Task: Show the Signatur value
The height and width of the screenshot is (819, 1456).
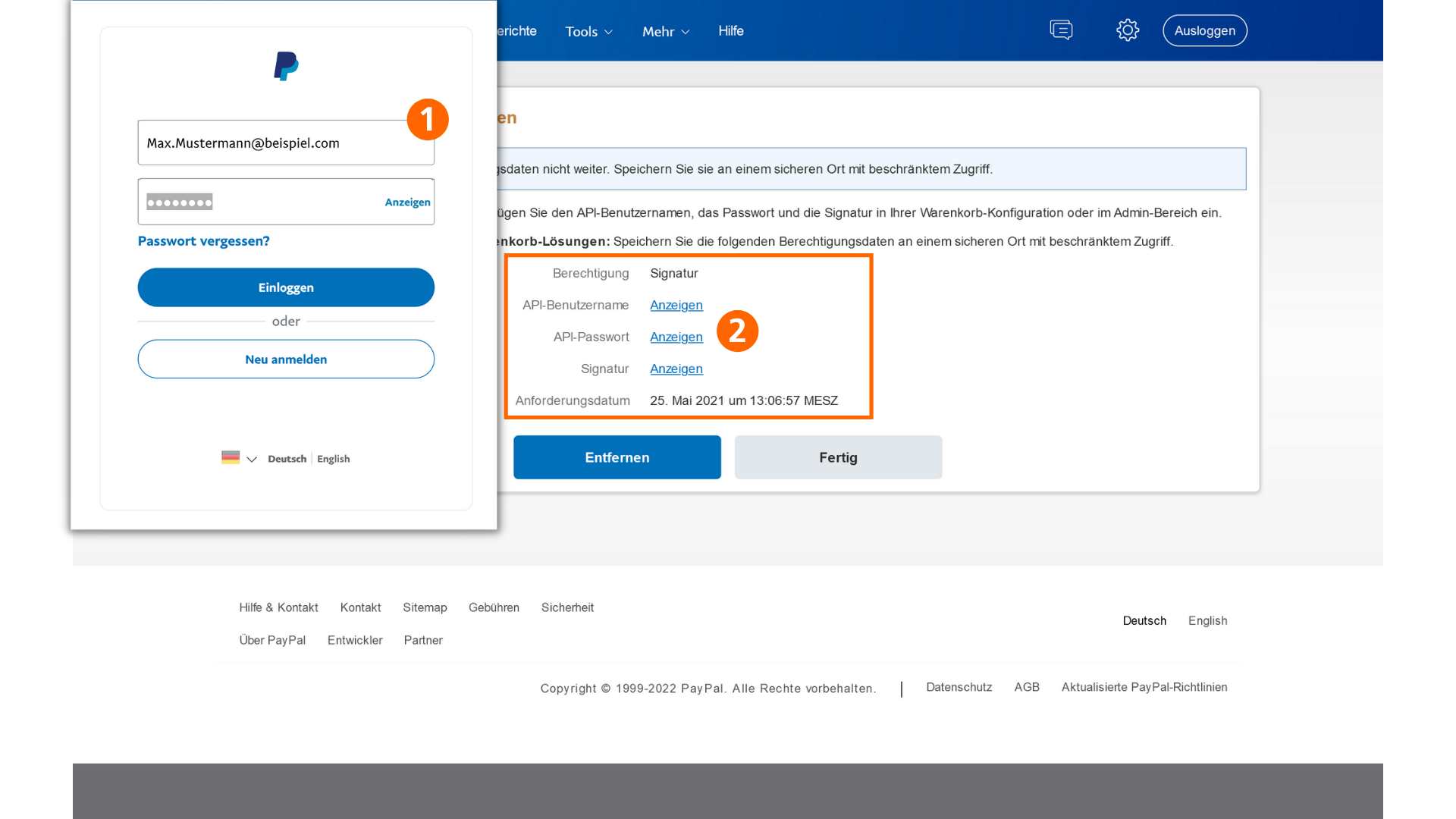Action: point(676,369)
